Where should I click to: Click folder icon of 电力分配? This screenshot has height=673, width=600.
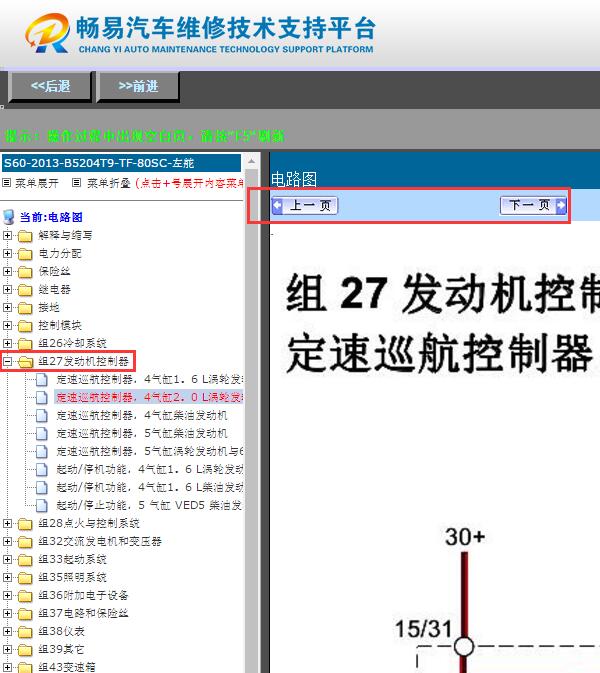[25, 254]
